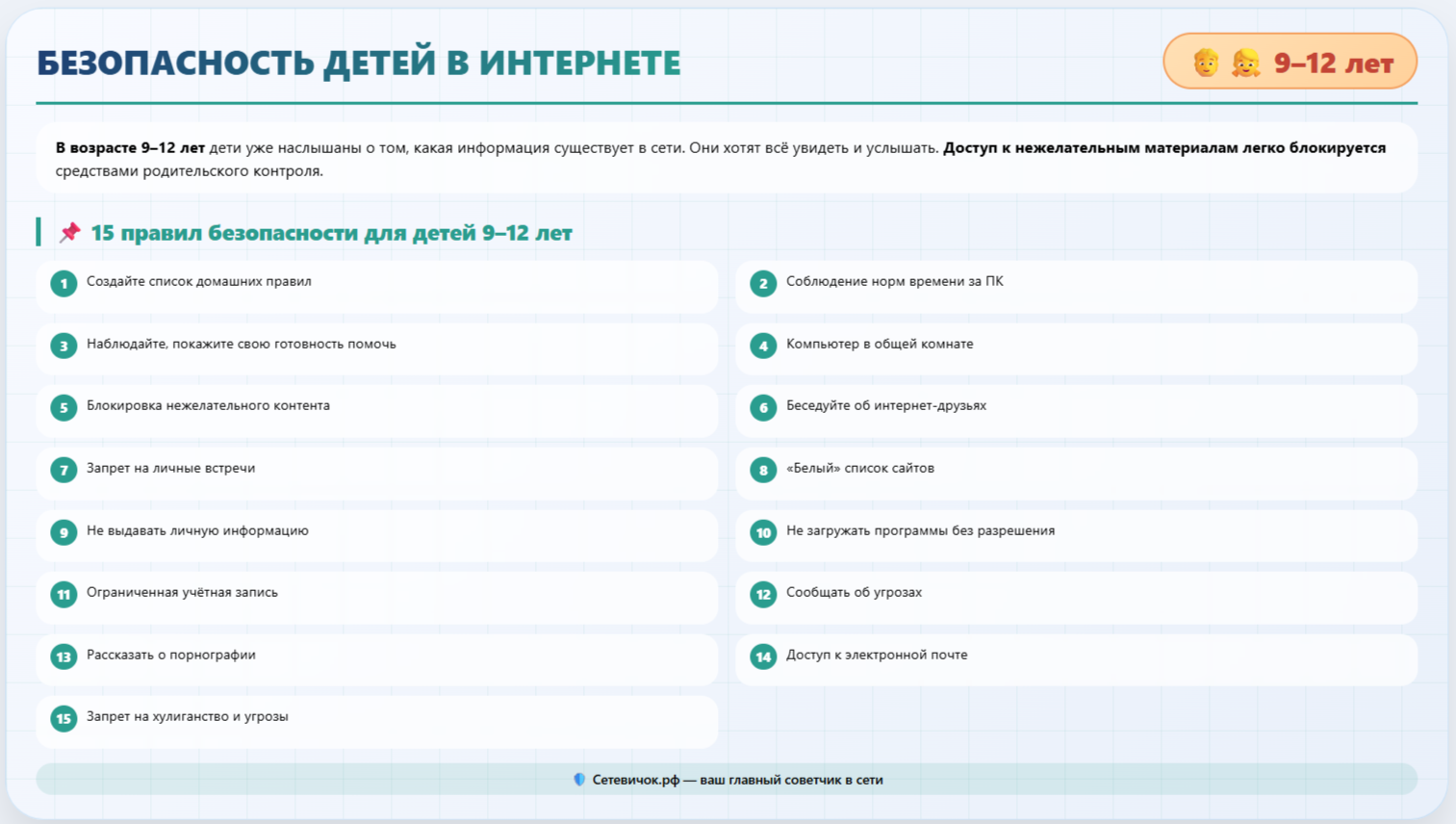
Task: Open the rule "Не выдавать личную информацию"
Action: (x=377, y=535)
